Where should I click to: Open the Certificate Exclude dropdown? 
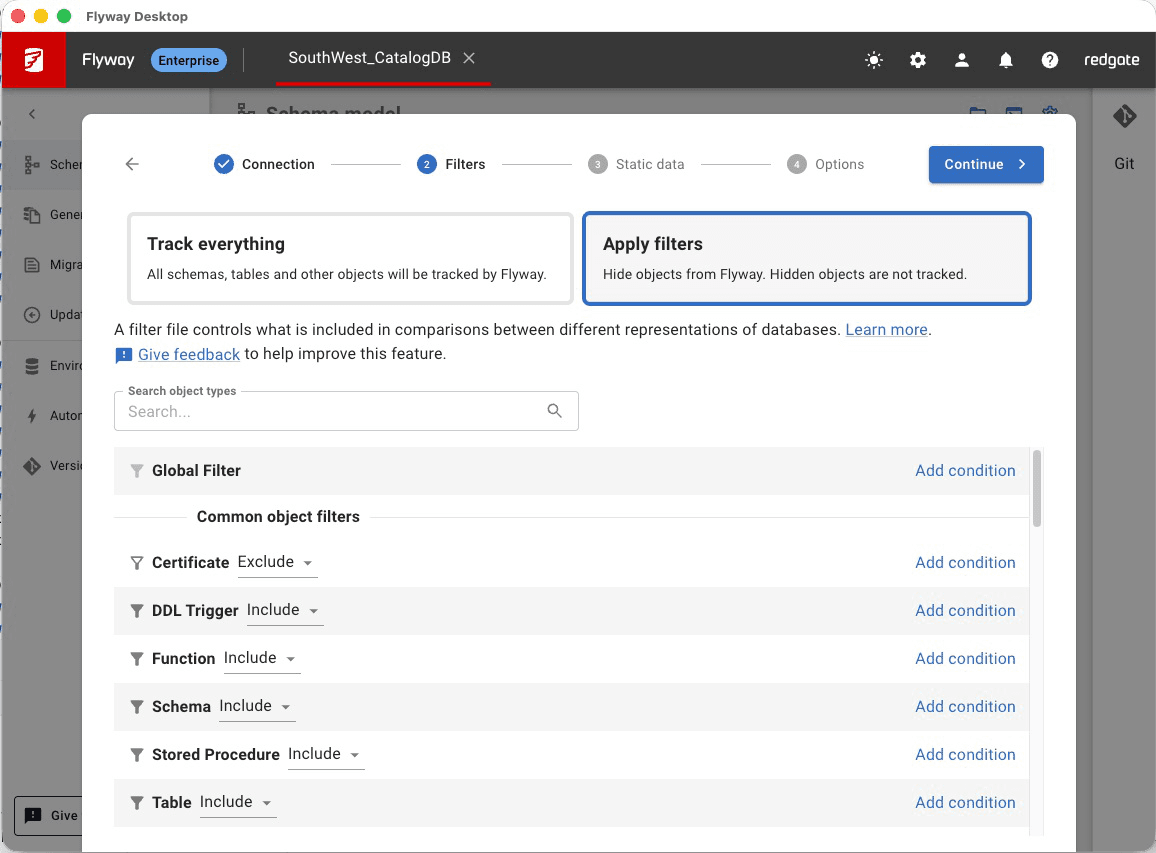(x=277, y=563)
